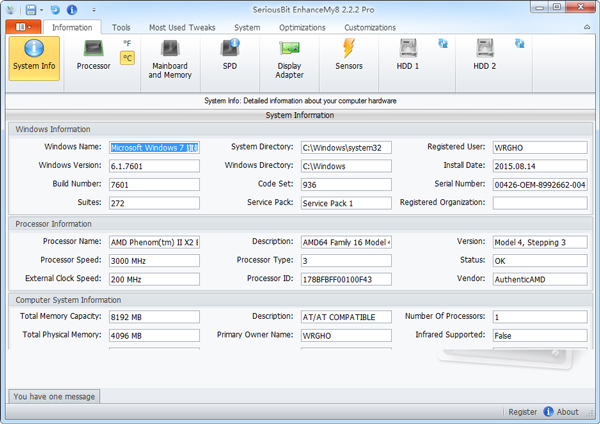Click the Version field Model 4, Stepping 3
This screenshot has width=600, height=424.
click(x=540, y=242)
